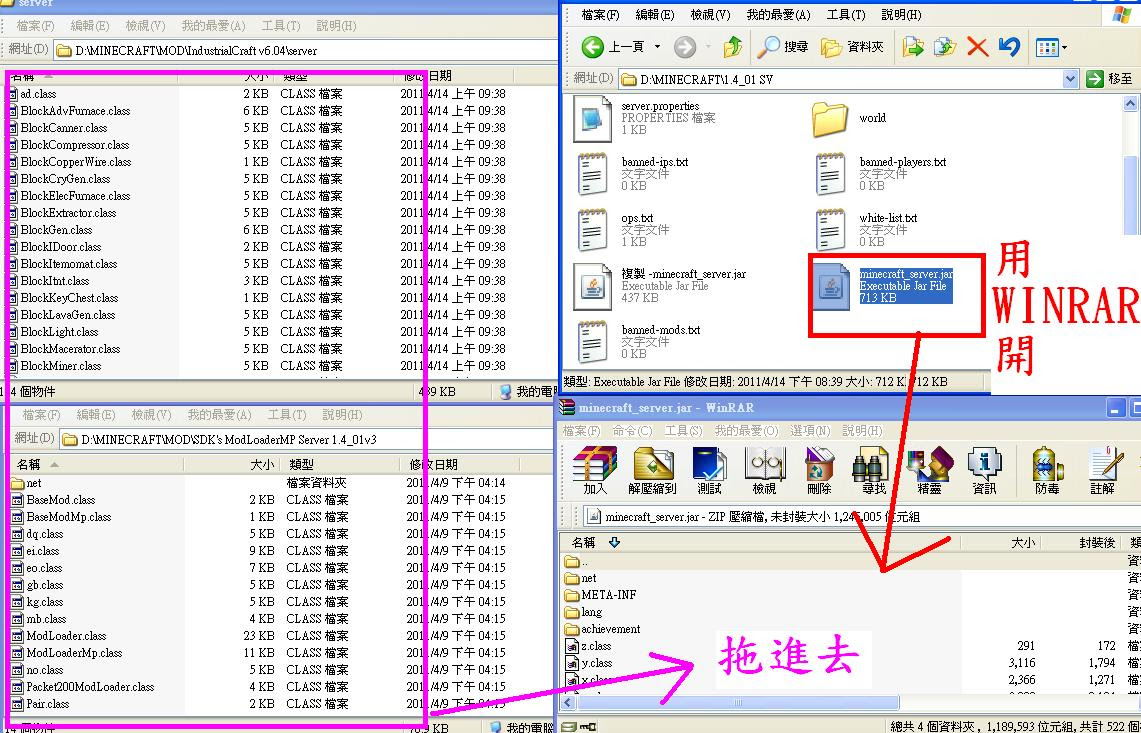The width and height of the screenshot is (1141, 733).
Task: Select minecraft_server.jar in 1.4_01 SV window
Action: point(884,286)
